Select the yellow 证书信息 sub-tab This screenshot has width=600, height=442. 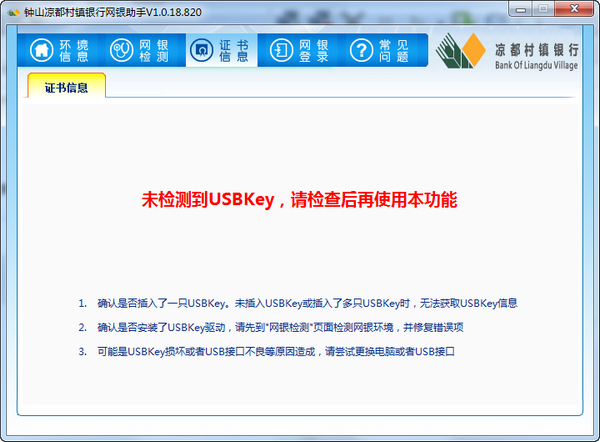pyautogui.click(x=66, y=88)
